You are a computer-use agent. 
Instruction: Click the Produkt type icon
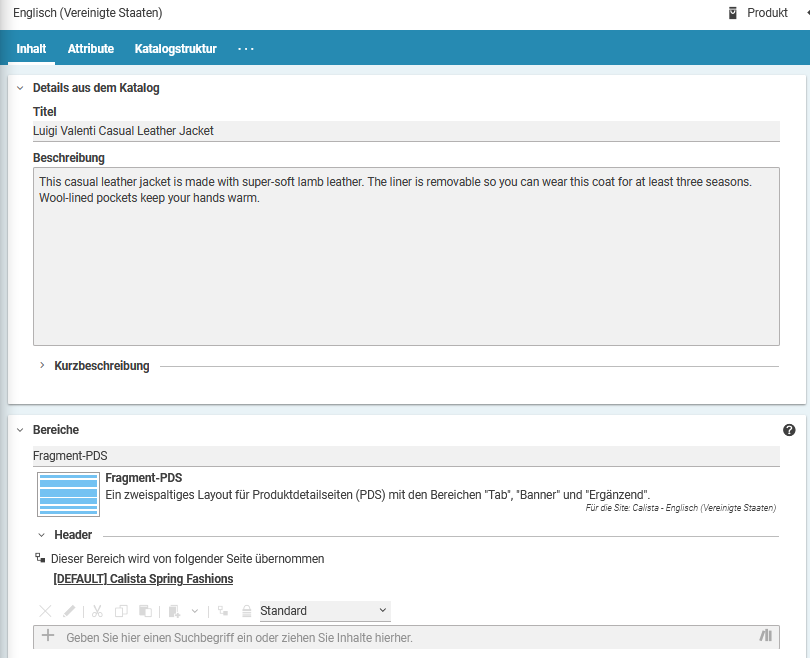click(x=733, y=13)
